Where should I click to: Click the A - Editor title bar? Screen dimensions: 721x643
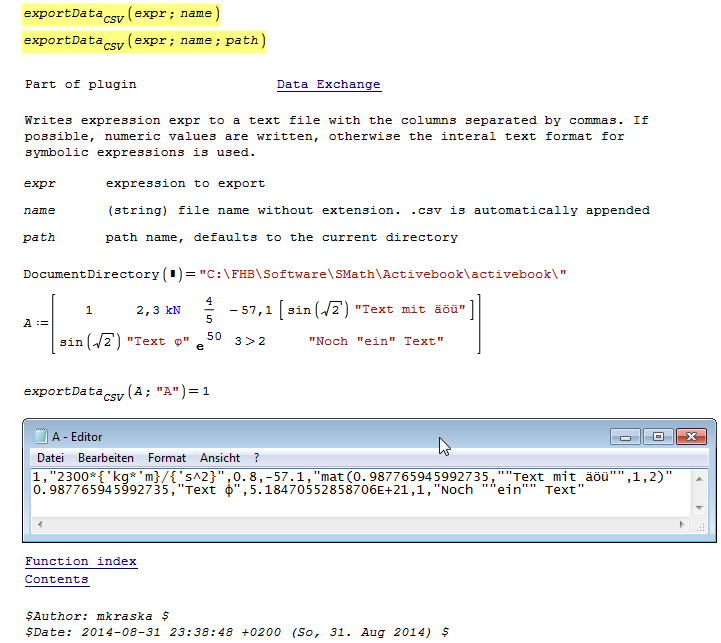click(x=300, y=436)
